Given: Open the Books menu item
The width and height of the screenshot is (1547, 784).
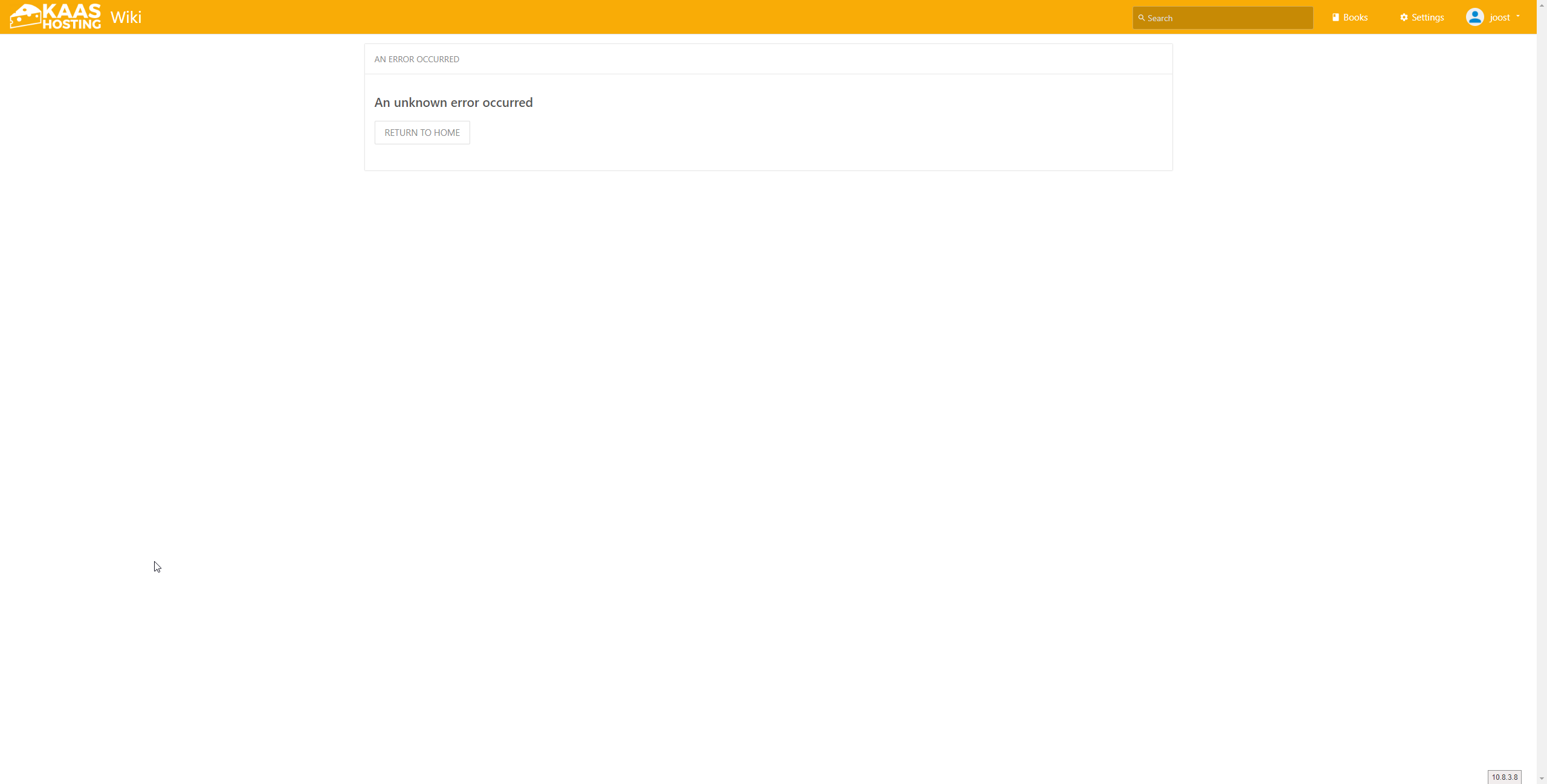Looking at the screenshot, I should 1355,18.
